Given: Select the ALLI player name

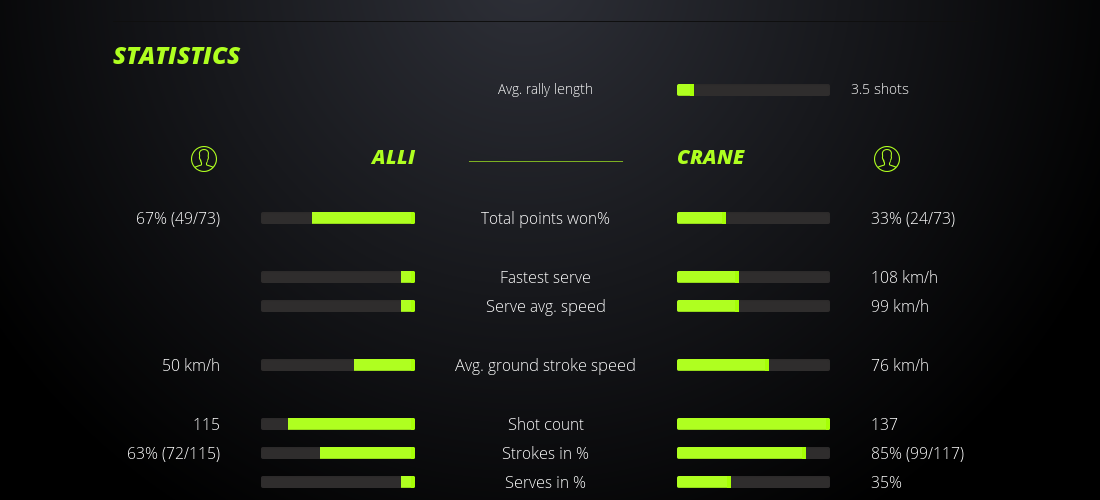Looking at the screenshot, I should tap(393, 157).
